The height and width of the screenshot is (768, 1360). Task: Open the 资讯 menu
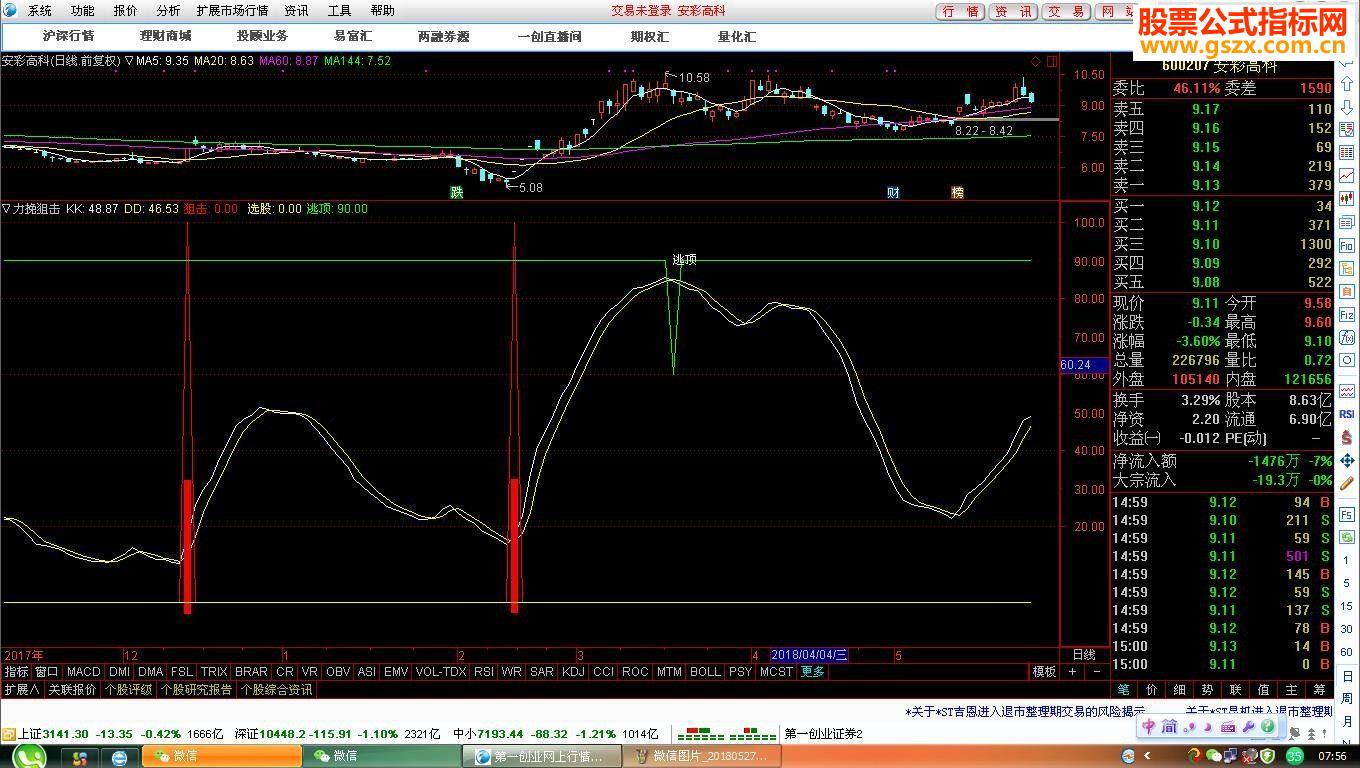click(296, 11)
